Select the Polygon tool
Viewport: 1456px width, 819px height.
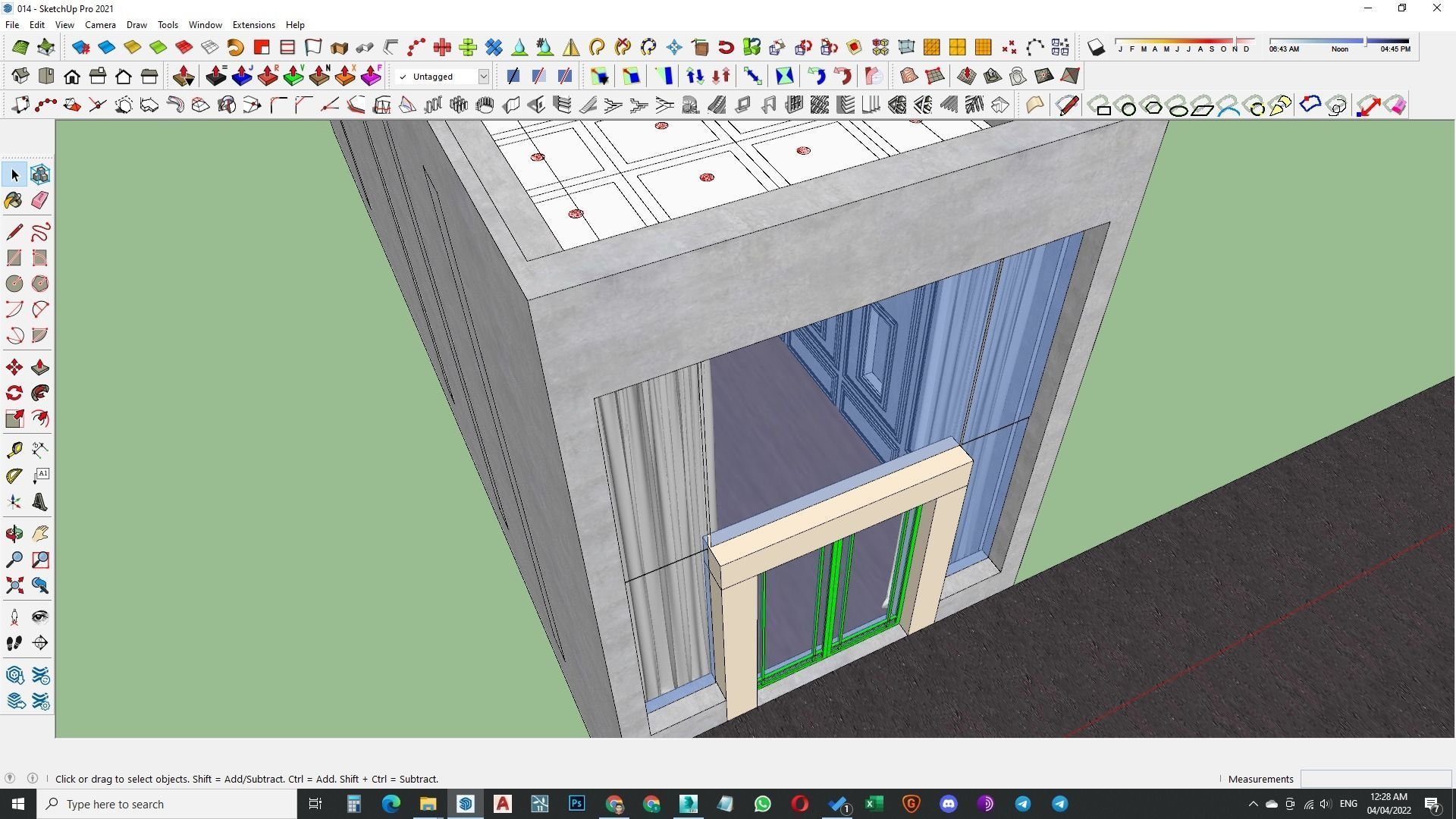(40, 284)
